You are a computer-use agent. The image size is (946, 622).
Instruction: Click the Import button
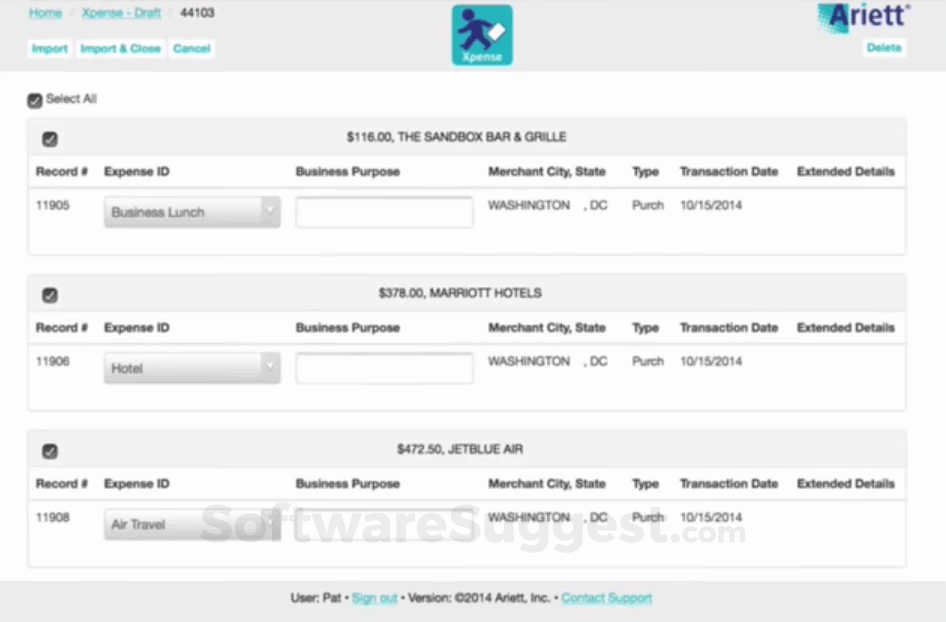tap(49, 48)
